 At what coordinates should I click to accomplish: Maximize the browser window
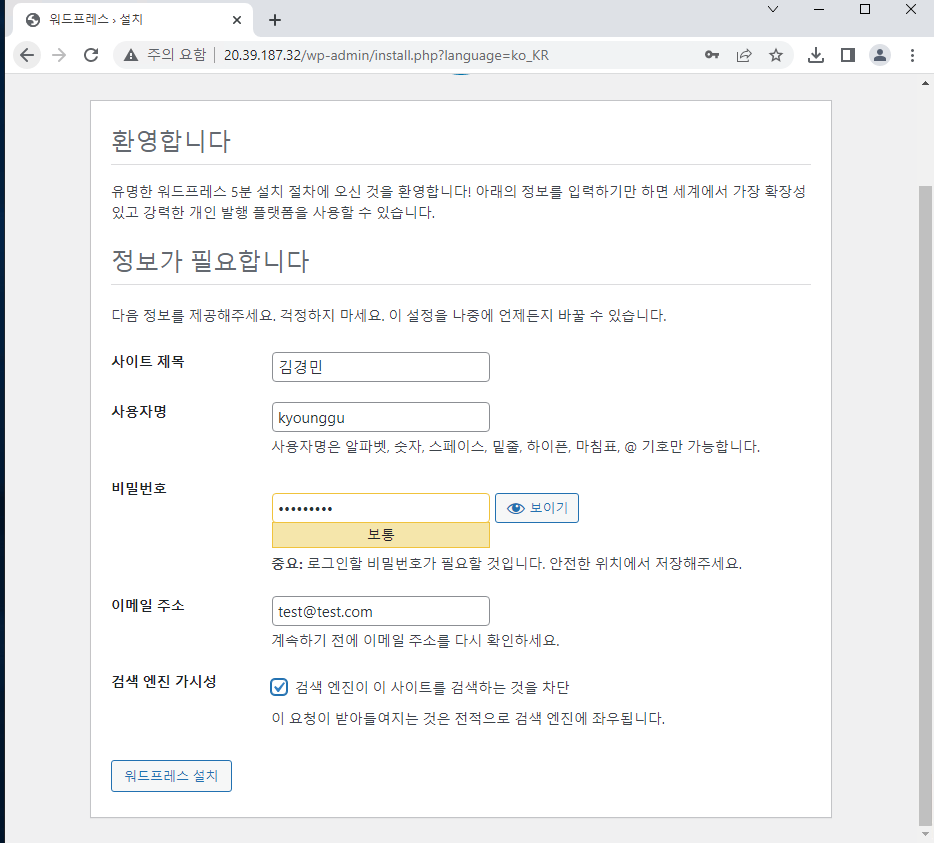click(x=865, y=9)
